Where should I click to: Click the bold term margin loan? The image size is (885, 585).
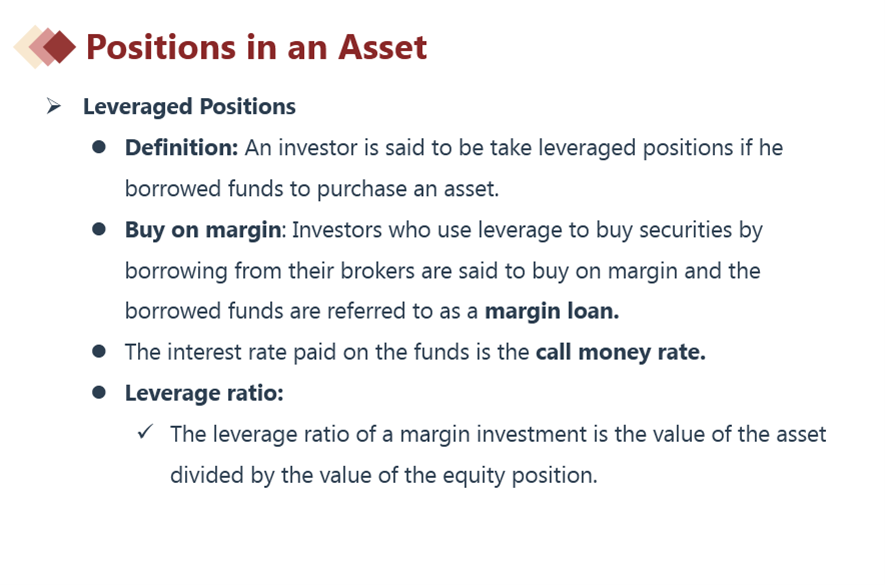point(552,311)
